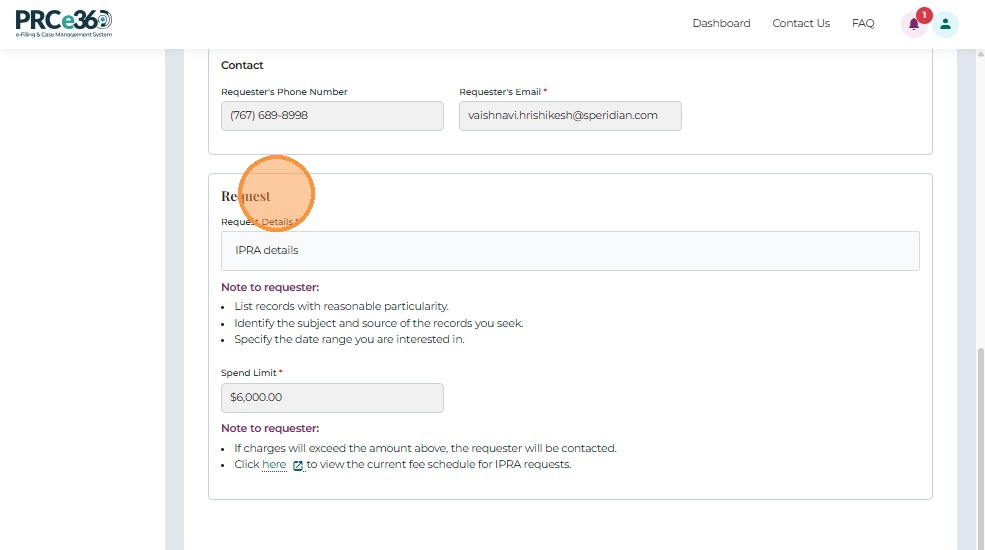Click the PRCe360 logo
Viewport: 985px width, 550px height.
pyautogui.click(x=64, y=23)
